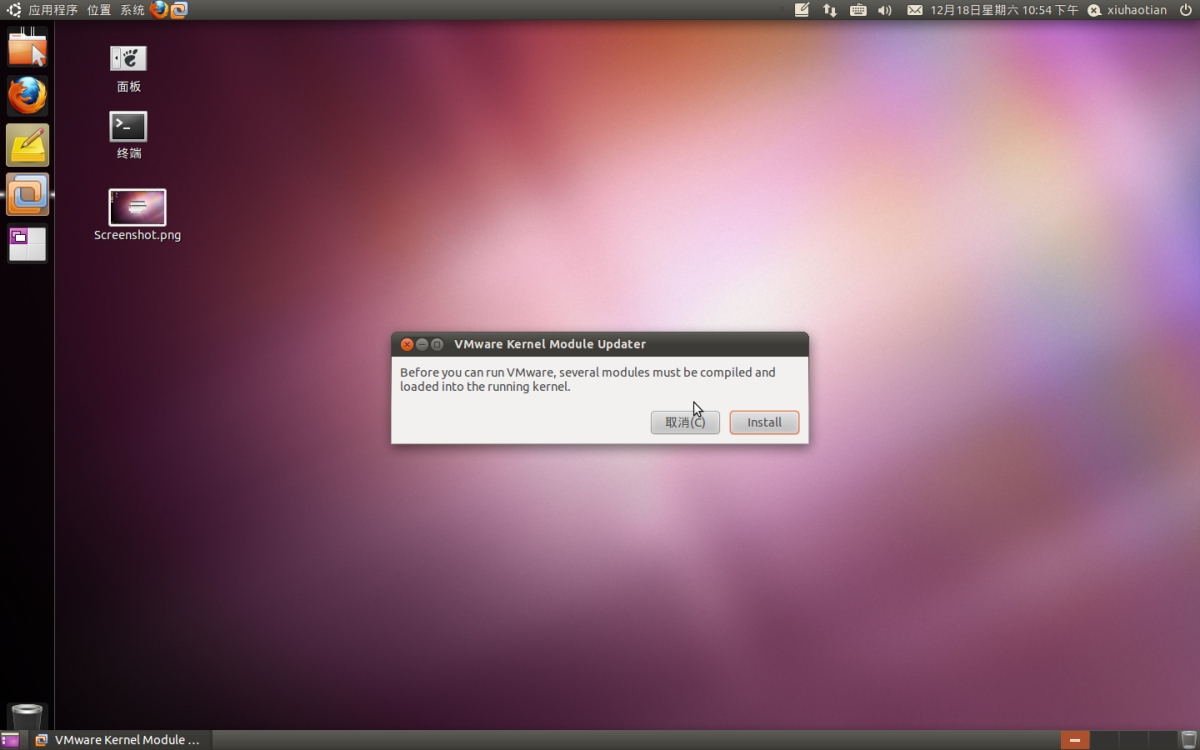Open the trash in the left dock
This screenshot has height=750, width=1200.
(27, 716)
